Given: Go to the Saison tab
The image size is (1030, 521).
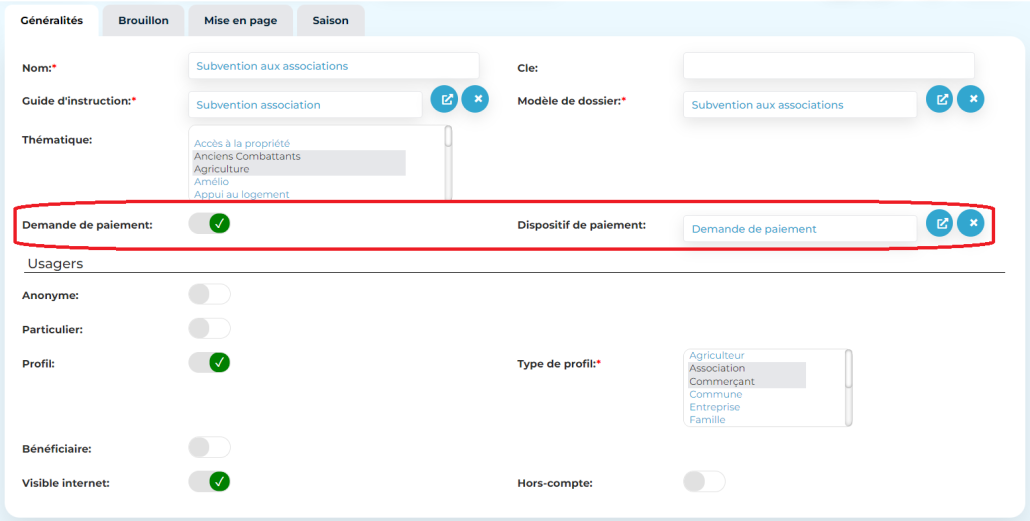Looking at the screenshot, I should click(330, 20).
